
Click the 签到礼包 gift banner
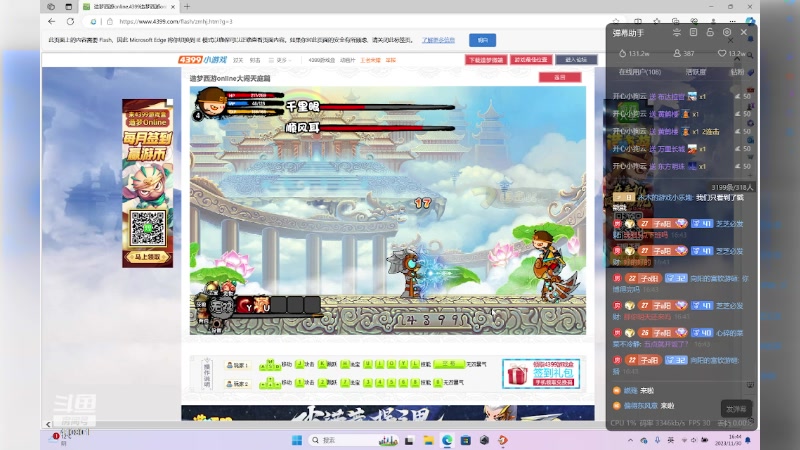click(541, 373)
